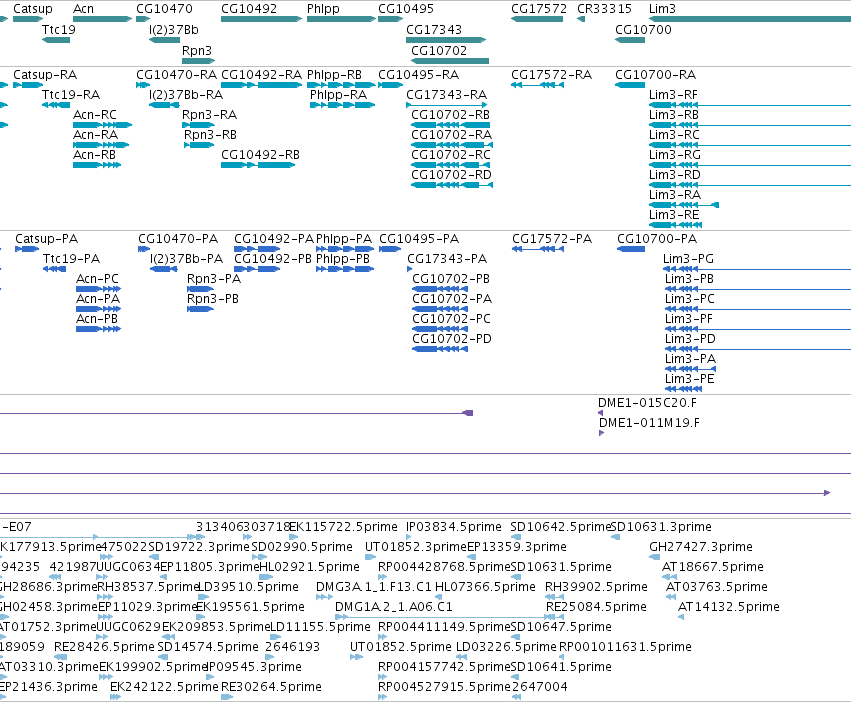The height and width of the screenshot is (702, 851).
Task: Click transcript CG10702-RC
Action: coord(450,165)
